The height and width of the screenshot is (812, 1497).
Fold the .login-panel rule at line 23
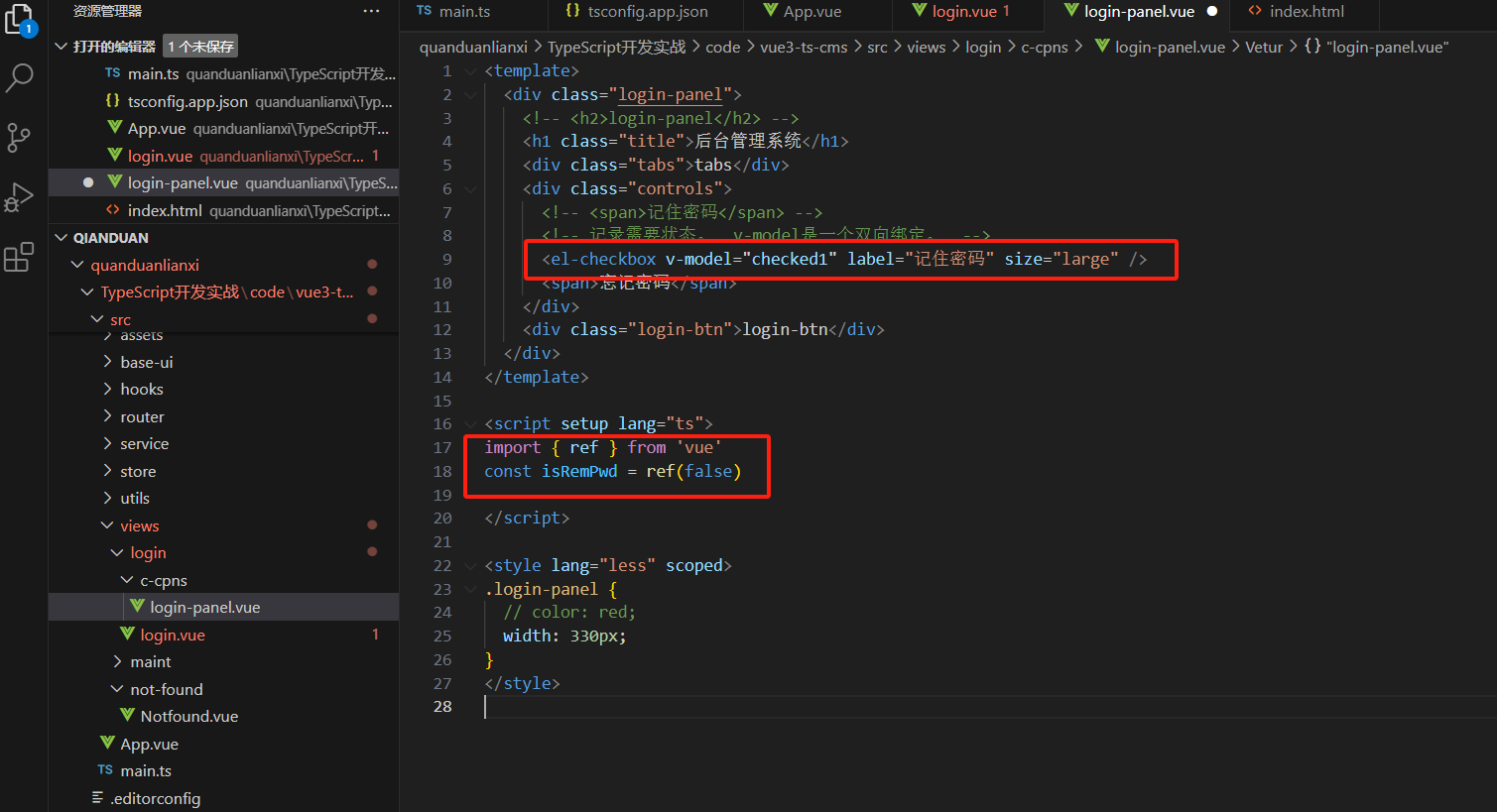tap(470, 589)
